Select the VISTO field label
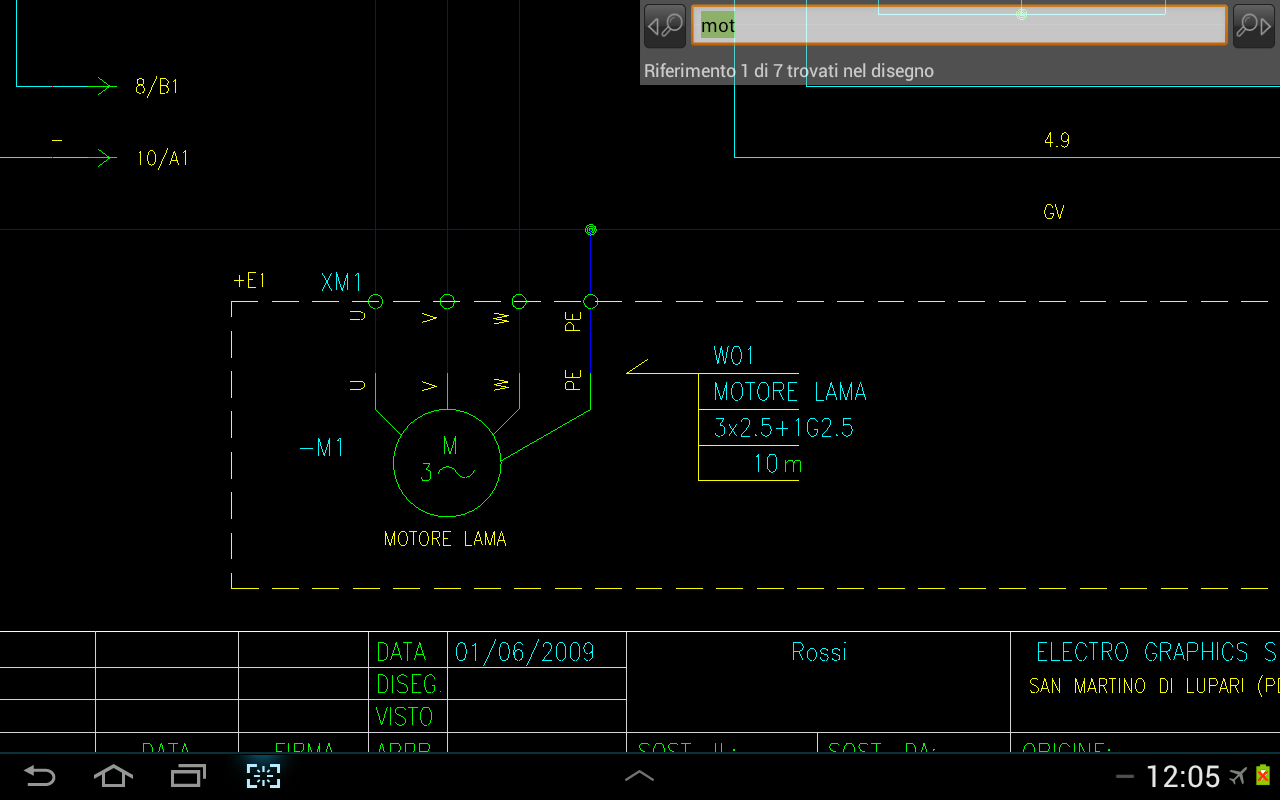Viewport: 1280px width, 800px height. tap(405, 717)
